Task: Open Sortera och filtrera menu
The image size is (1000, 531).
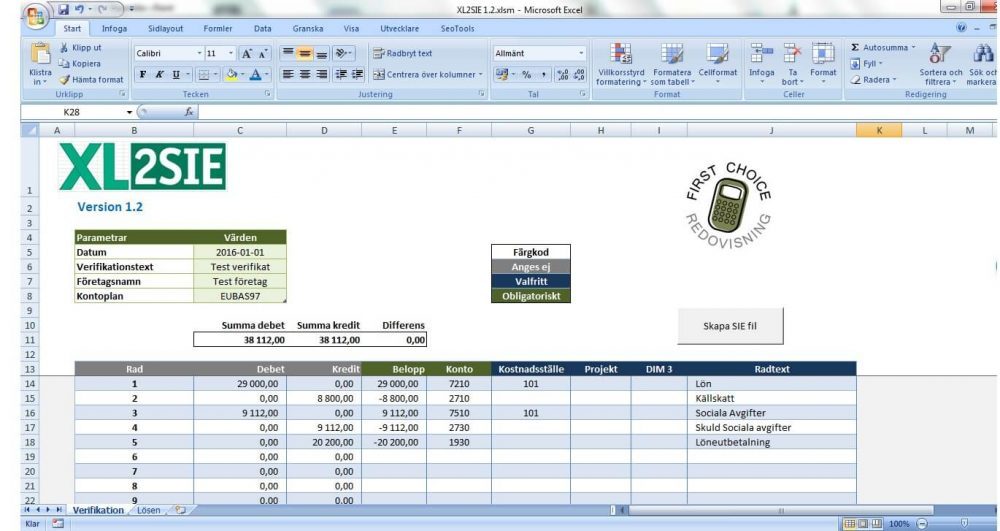Action: (941, 64)
